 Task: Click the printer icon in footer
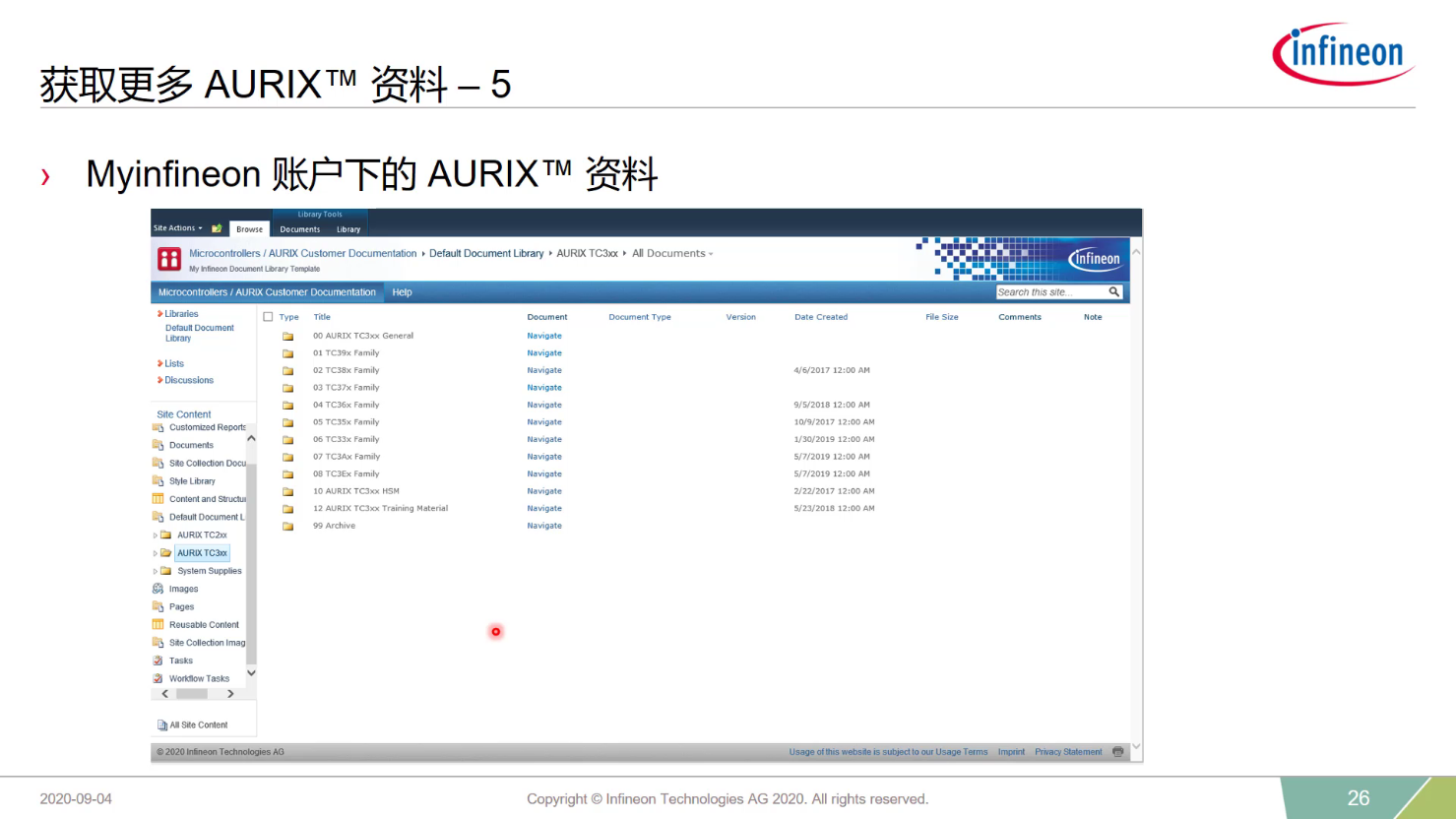(1117, 751)
